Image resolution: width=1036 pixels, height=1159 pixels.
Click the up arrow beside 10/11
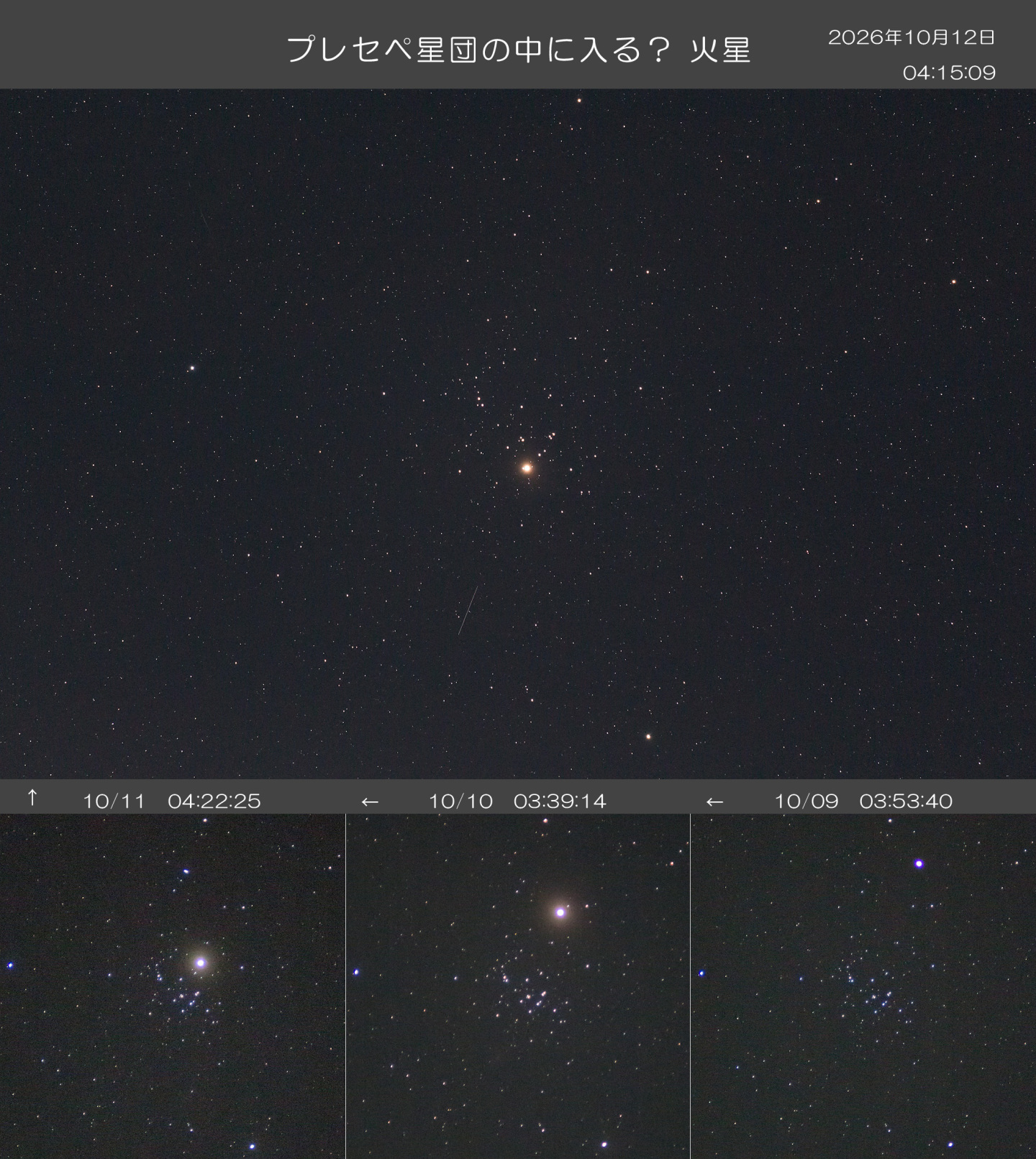(x=32, y=797)
